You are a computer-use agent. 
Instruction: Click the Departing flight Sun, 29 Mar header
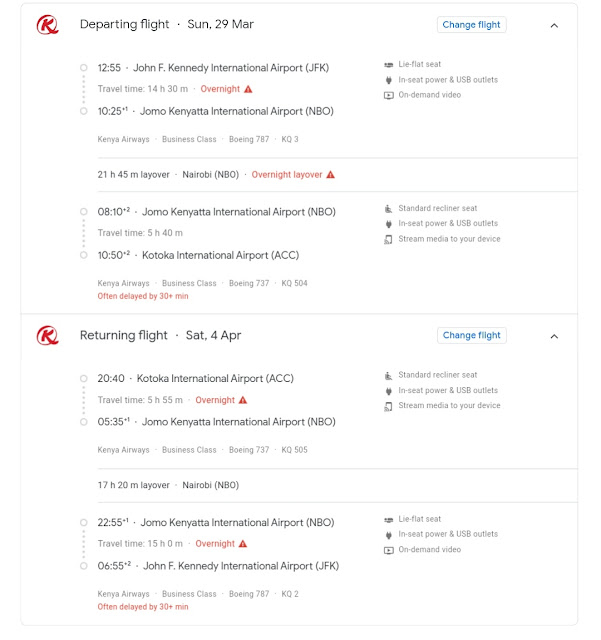click(167, 24)
